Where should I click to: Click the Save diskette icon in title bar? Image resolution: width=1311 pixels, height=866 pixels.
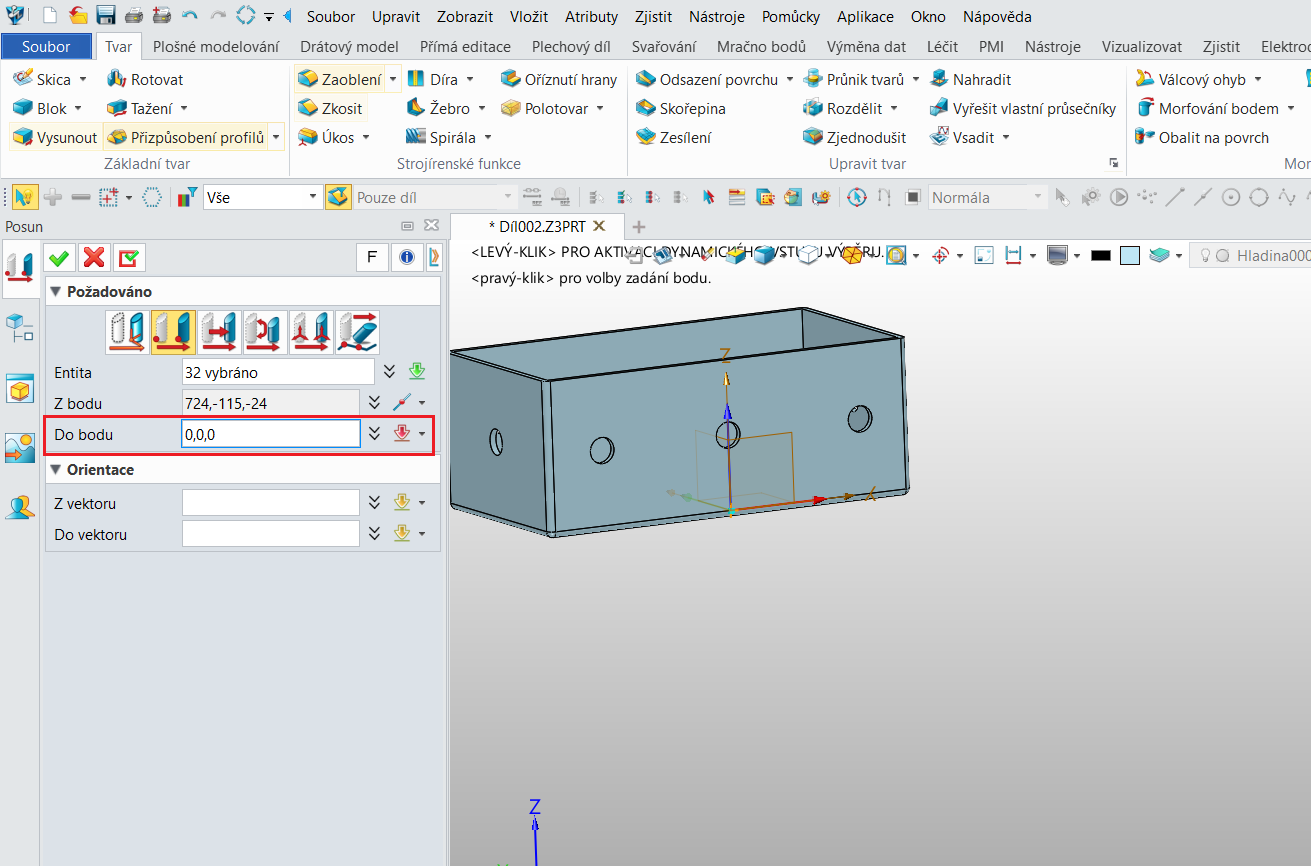(106, 16)
